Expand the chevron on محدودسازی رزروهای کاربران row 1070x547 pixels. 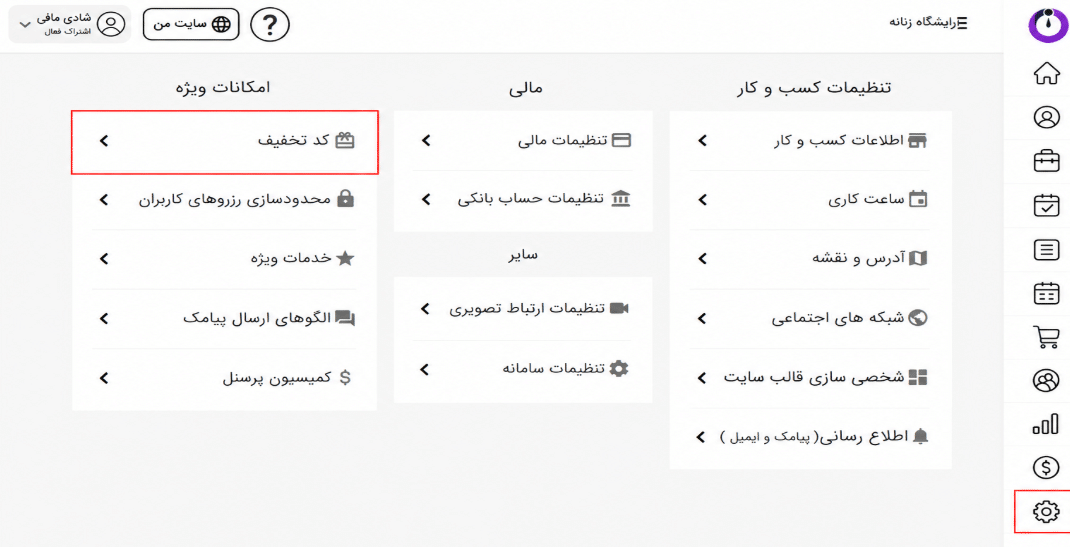[104, 200]
